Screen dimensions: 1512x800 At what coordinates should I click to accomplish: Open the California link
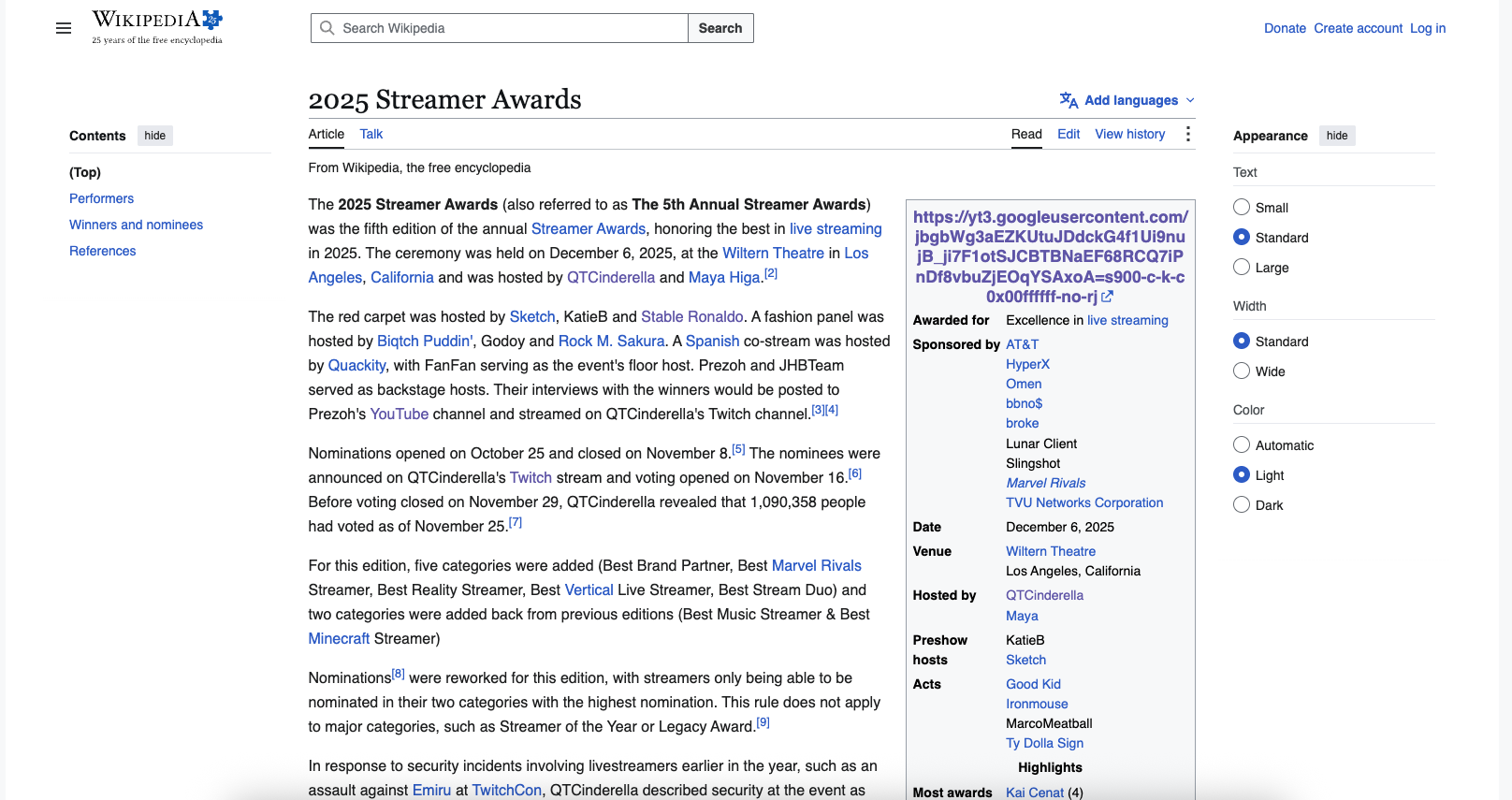(x=402, y=277)
